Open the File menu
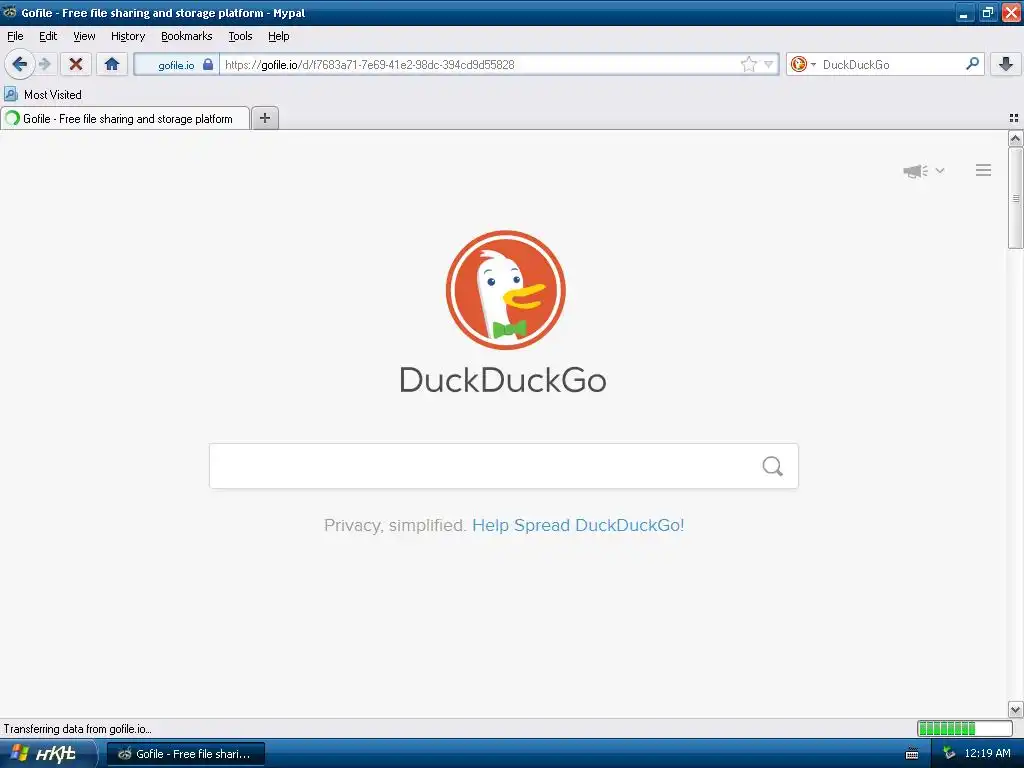1024x768 pixels. (15, 36)
